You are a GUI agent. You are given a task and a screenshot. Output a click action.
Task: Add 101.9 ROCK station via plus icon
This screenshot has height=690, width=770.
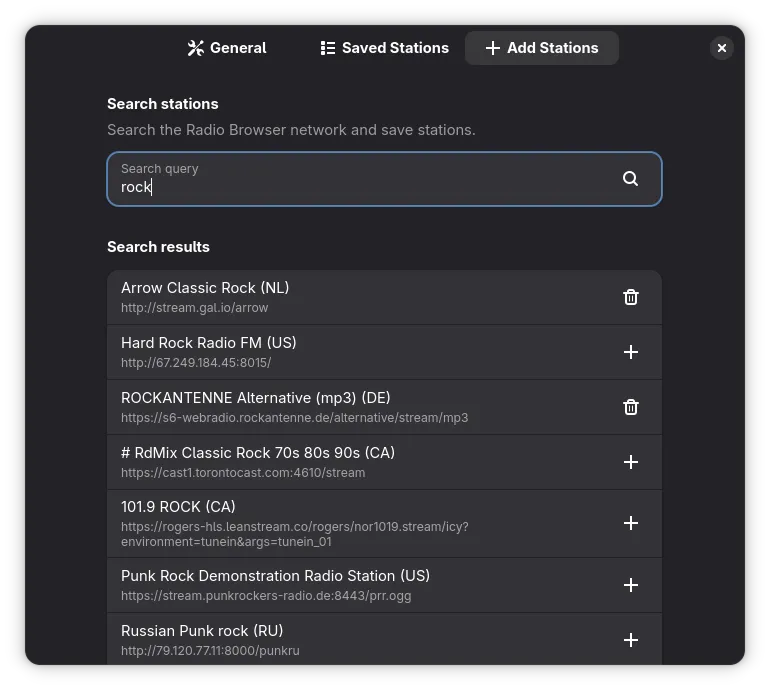pos(630,523)
